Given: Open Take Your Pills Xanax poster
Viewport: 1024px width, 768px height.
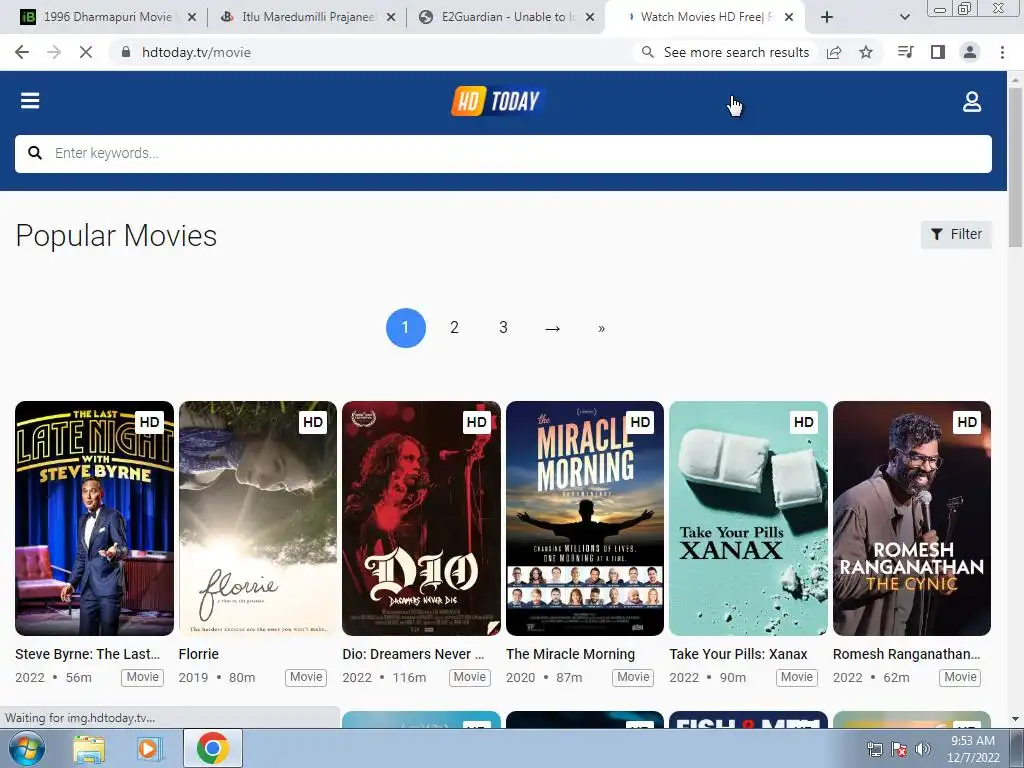Looking at the screenshot, I should coord(748,518).
